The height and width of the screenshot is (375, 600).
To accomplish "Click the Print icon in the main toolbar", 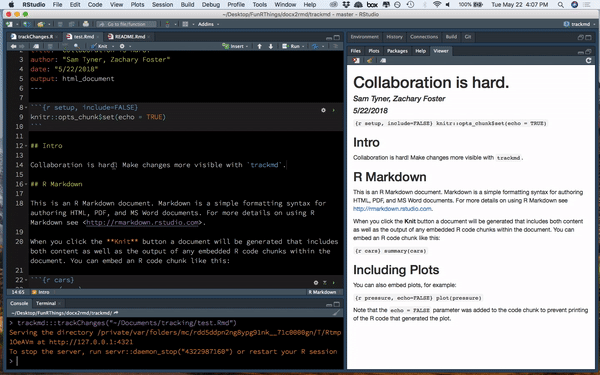I will [x=86, y=24].
